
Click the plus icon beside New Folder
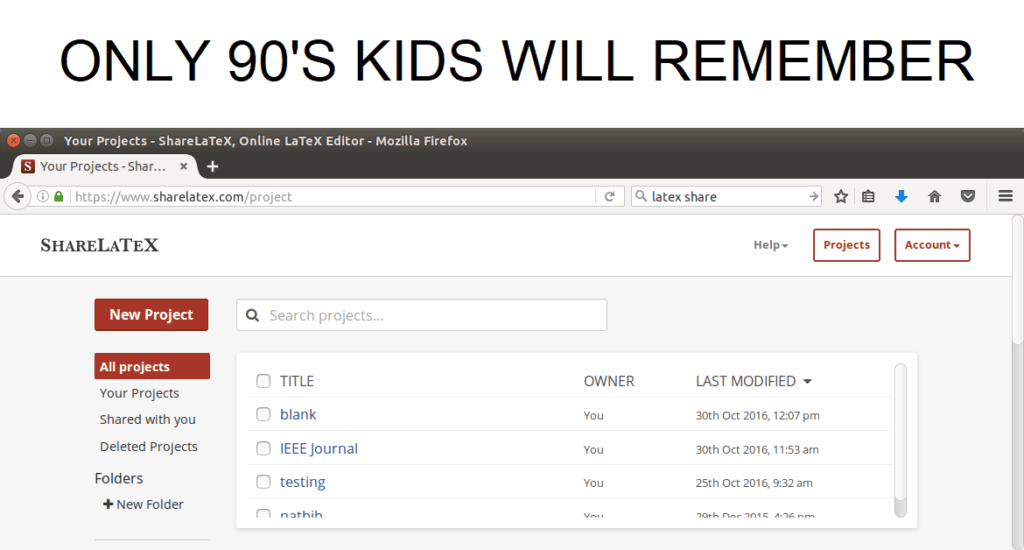108,504
